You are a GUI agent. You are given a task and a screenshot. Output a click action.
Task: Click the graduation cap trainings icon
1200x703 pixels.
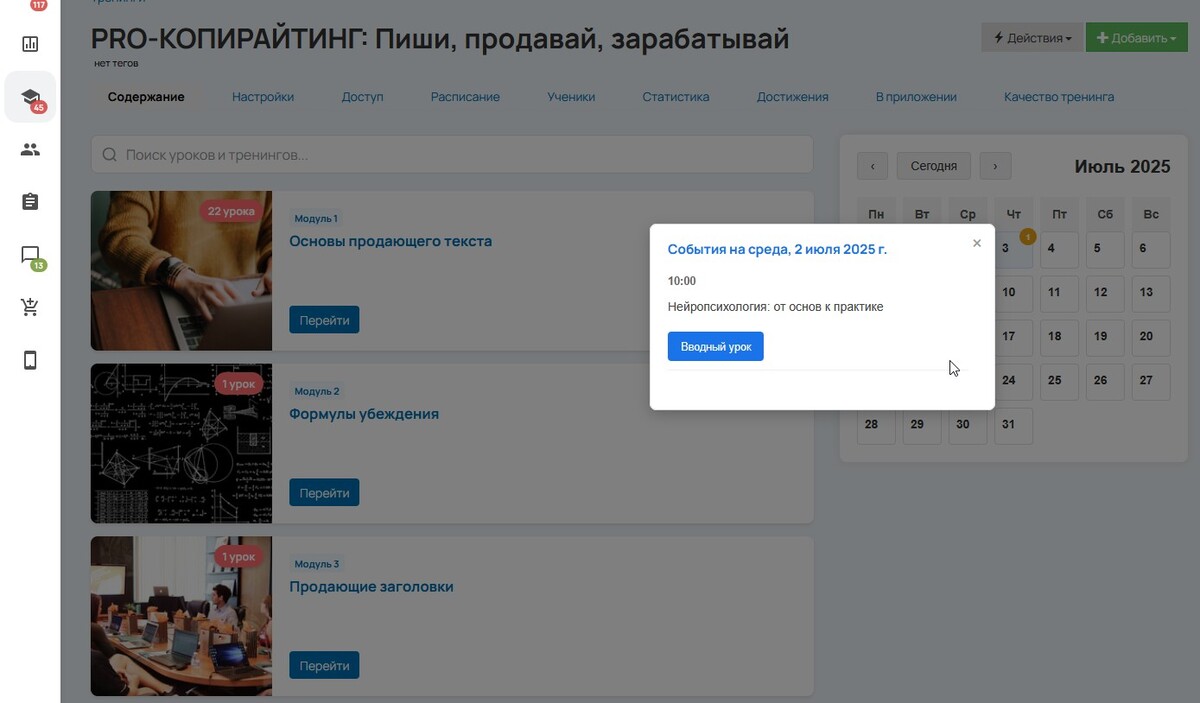(x=30, y=97)
